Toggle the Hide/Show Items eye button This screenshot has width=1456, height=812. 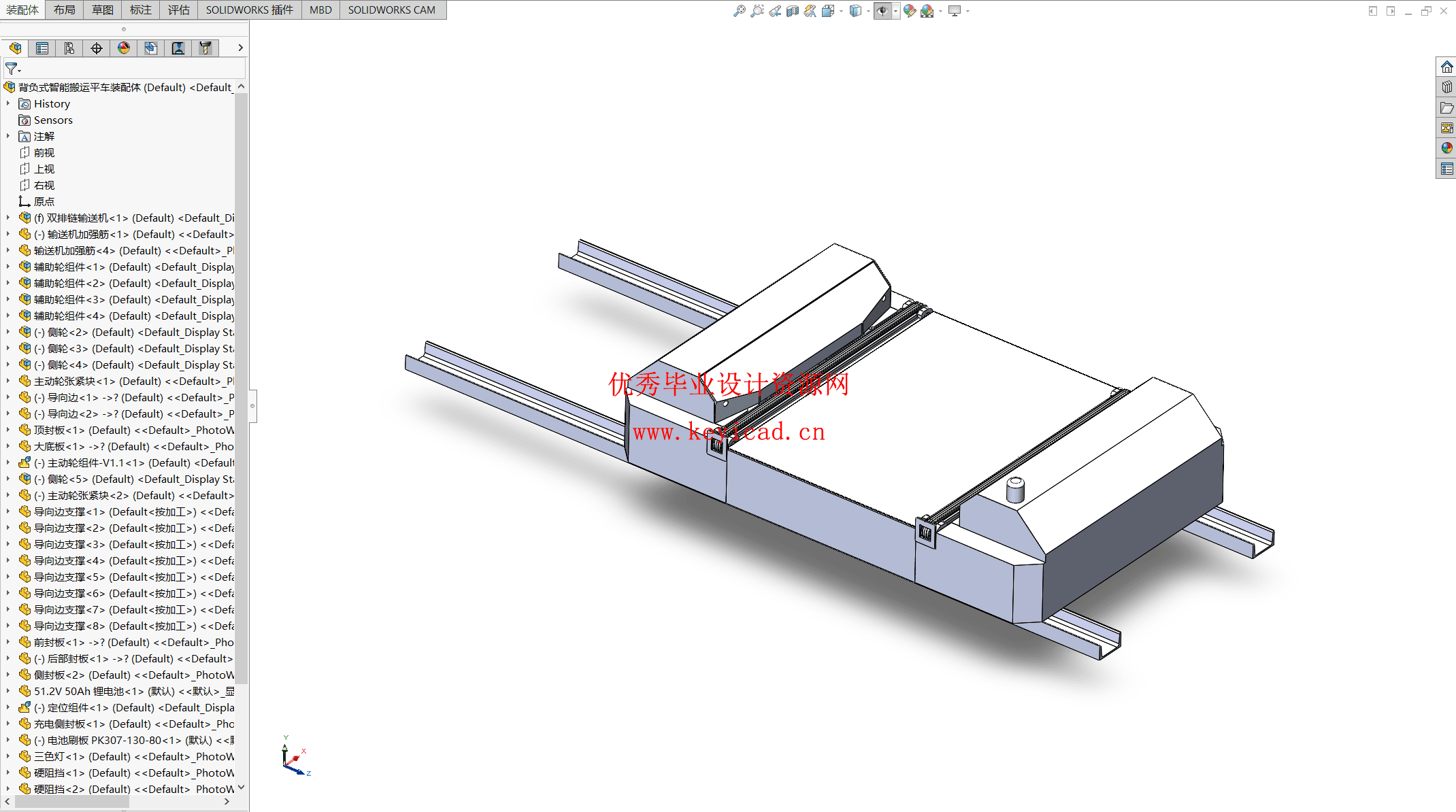(882, 11)
